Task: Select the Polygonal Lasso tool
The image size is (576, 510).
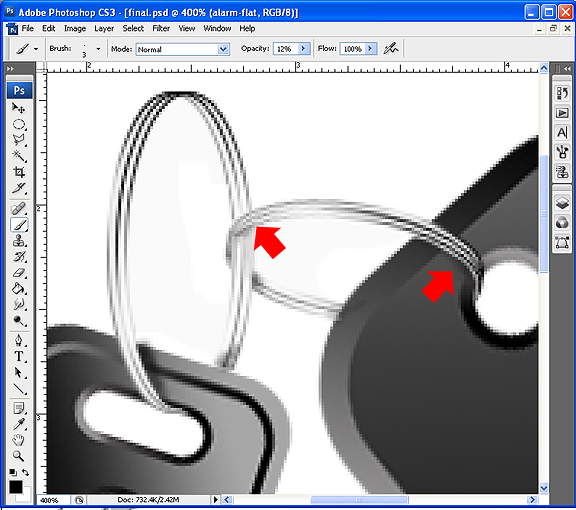Action: coord(19,140)
